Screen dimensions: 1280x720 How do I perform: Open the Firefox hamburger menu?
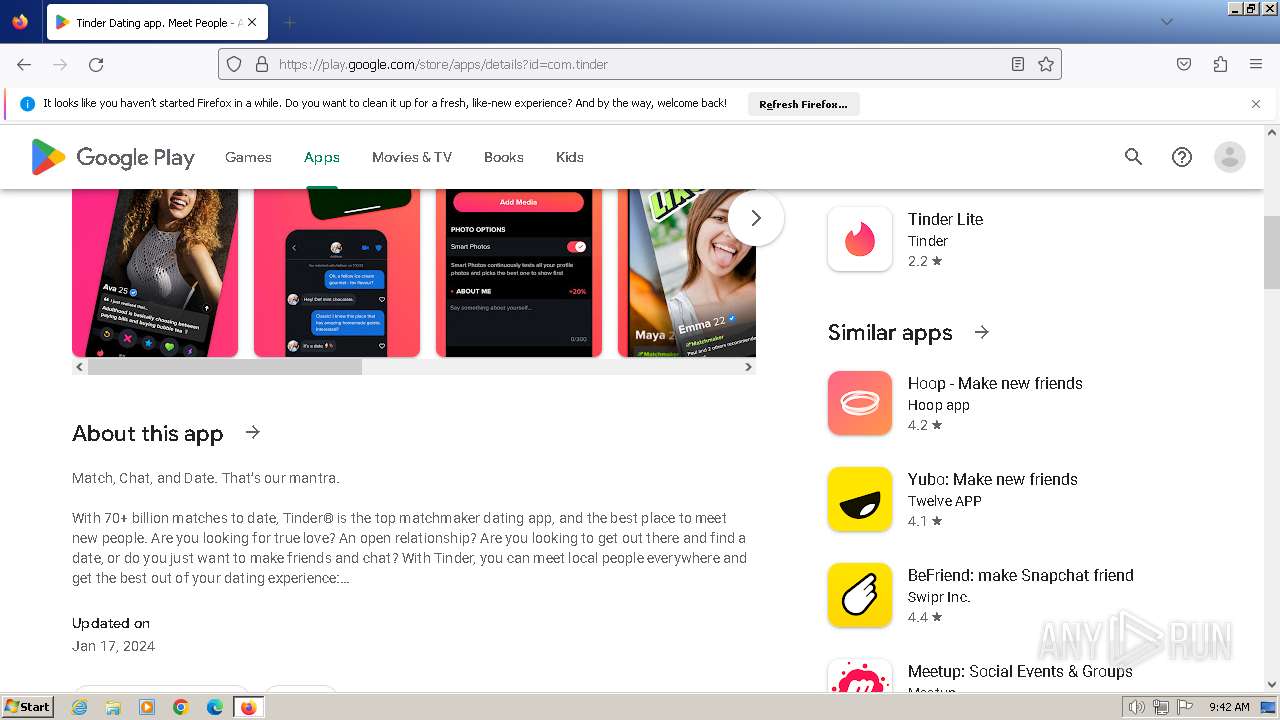pyautogui.click(x=1256, y=64)
